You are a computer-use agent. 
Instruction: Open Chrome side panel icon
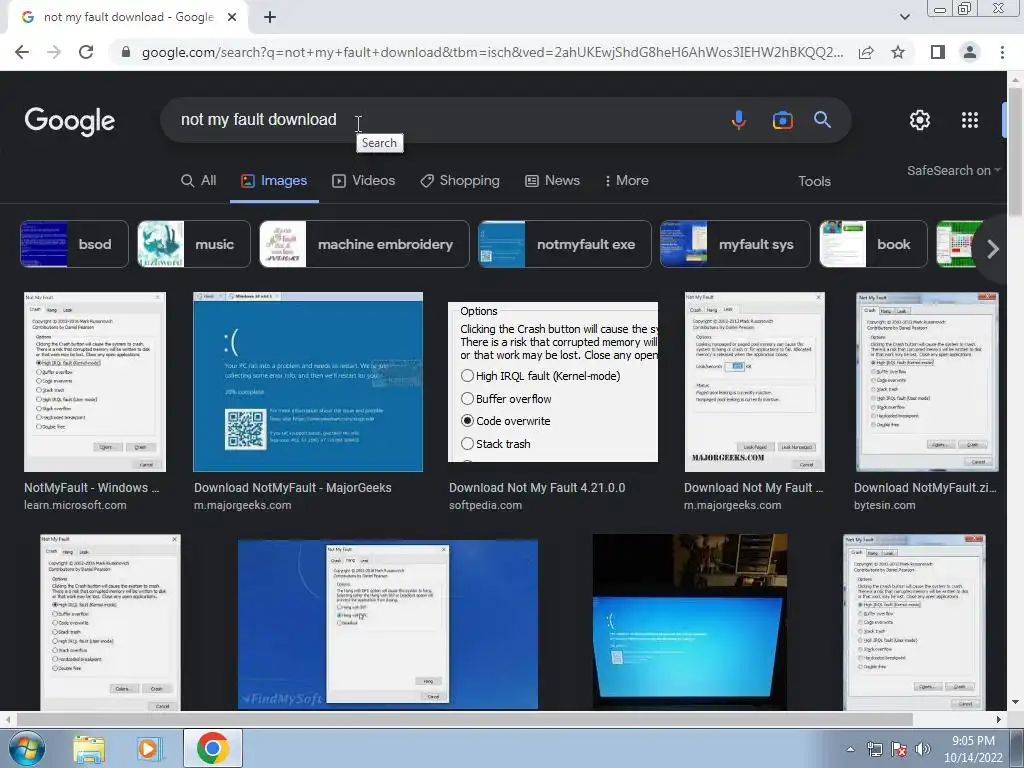tap(938, 52)
